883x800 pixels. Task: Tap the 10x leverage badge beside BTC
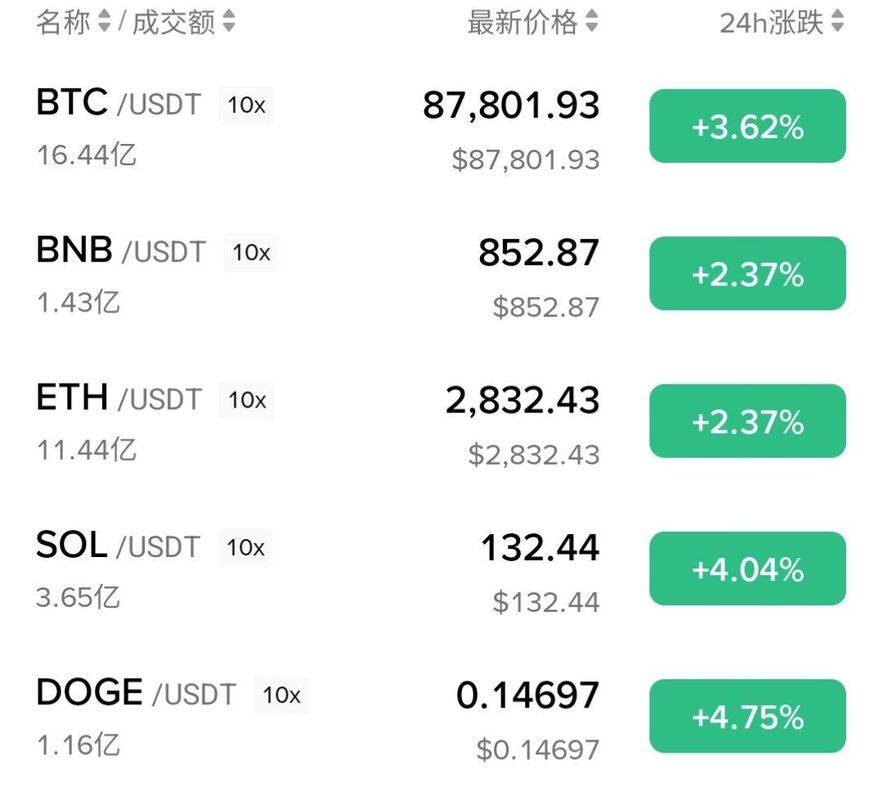(246, 105)
